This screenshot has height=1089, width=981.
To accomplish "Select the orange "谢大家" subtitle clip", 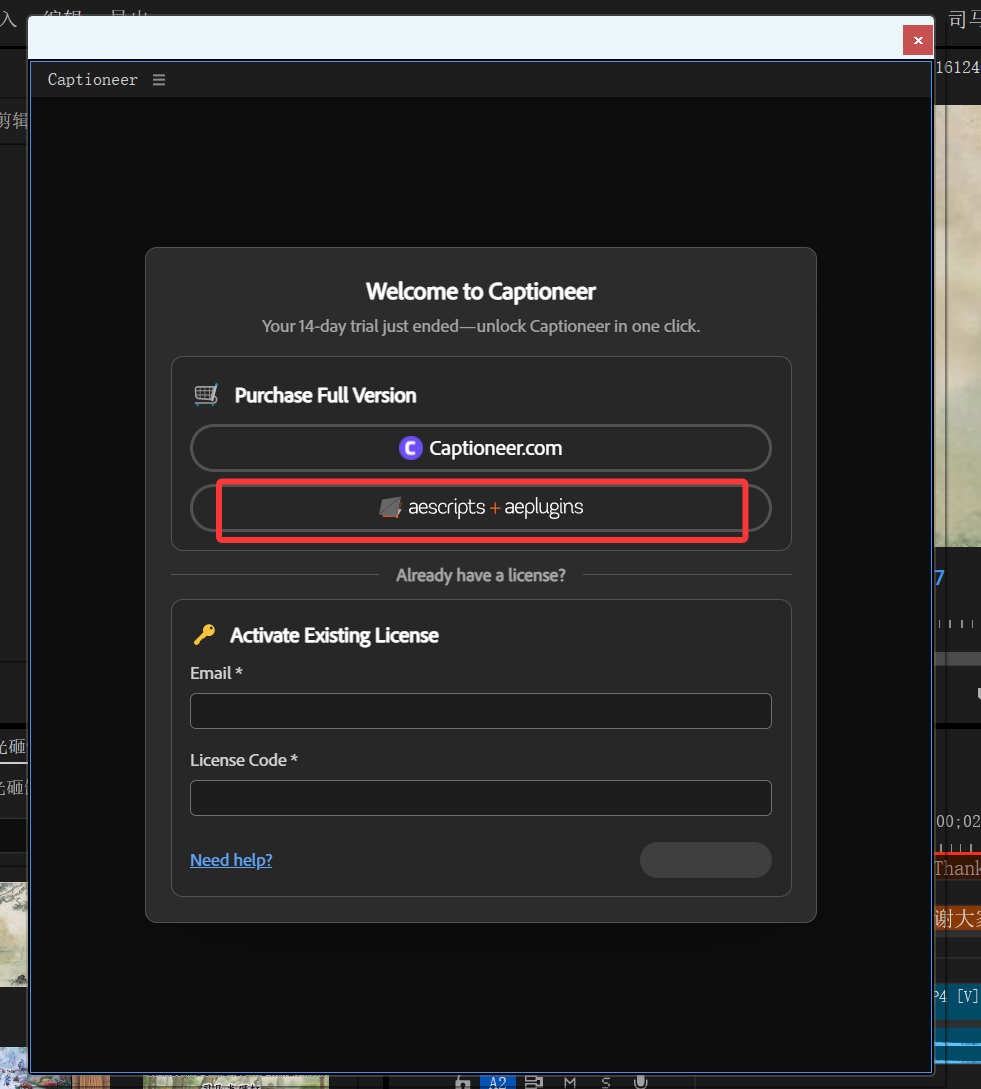I will coord(957,919).
